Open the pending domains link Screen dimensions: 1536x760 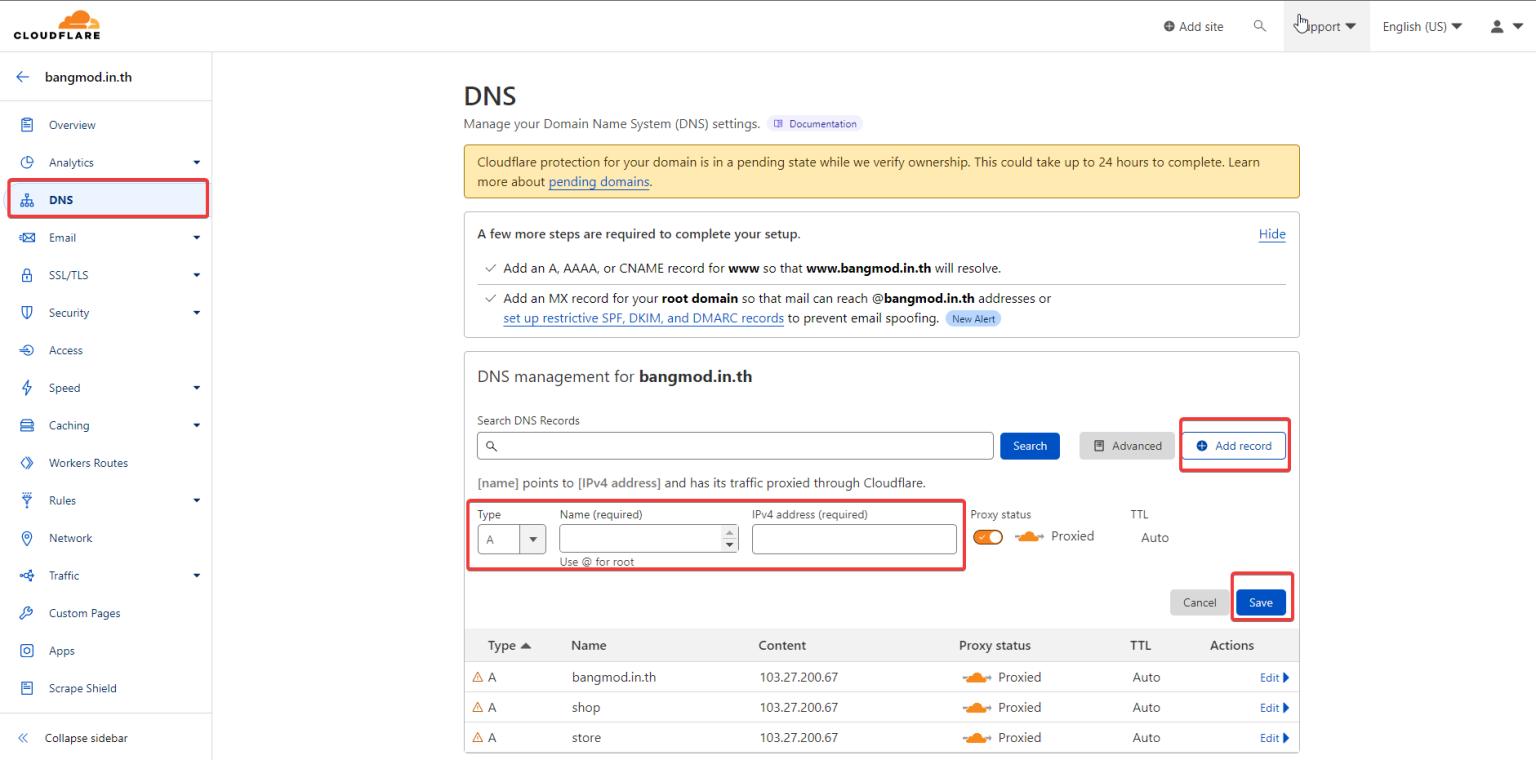click(x=598, y=181)
